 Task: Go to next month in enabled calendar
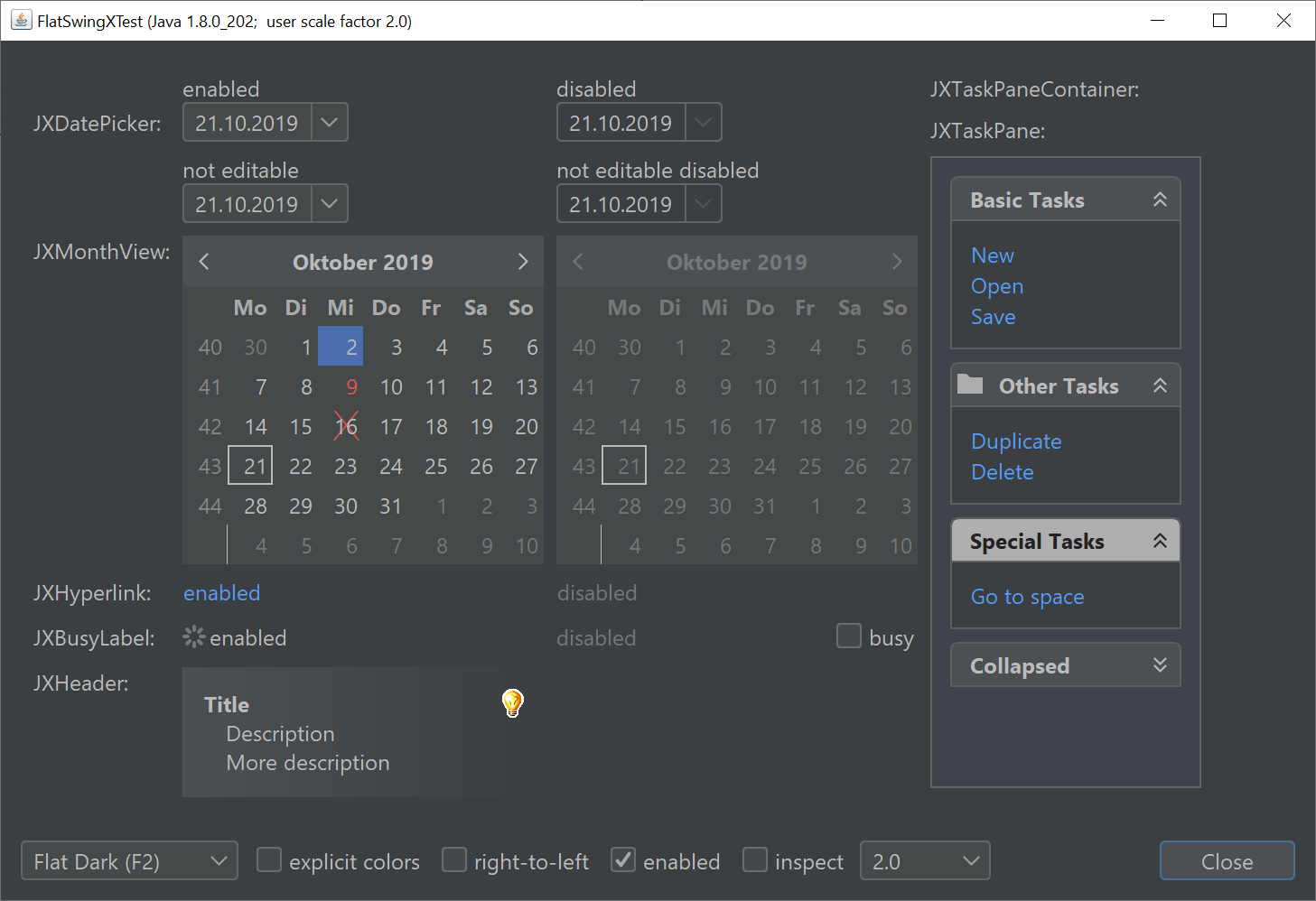[522, 262]
